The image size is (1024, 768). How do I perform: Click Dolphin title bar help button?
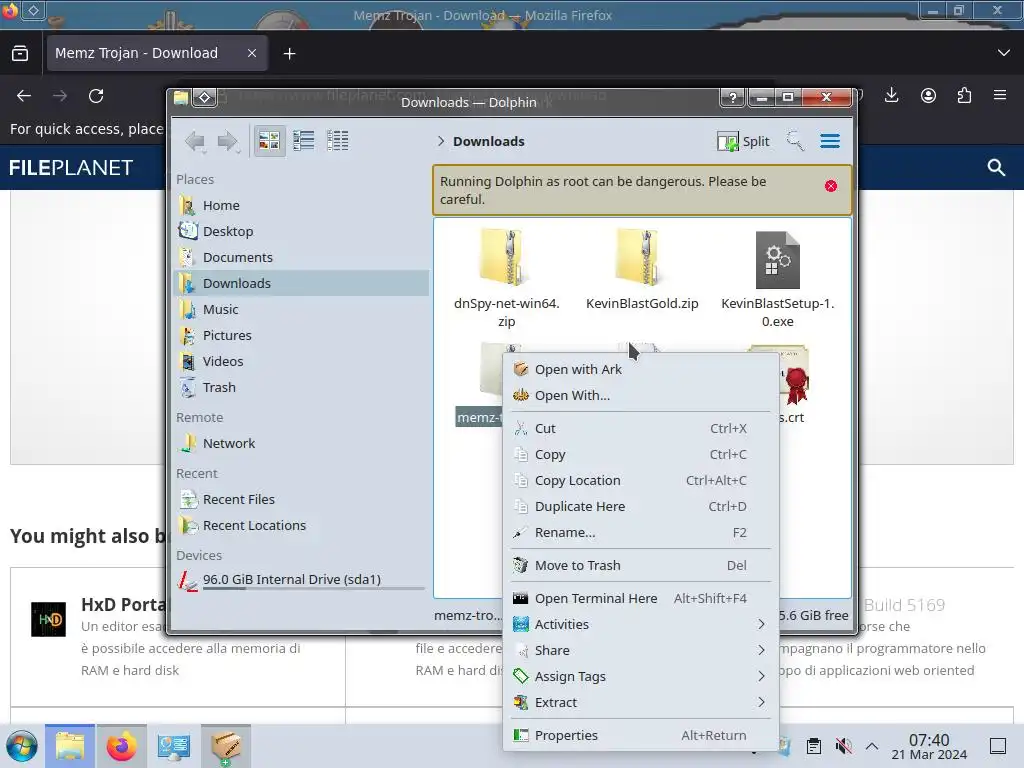point(732,97)
